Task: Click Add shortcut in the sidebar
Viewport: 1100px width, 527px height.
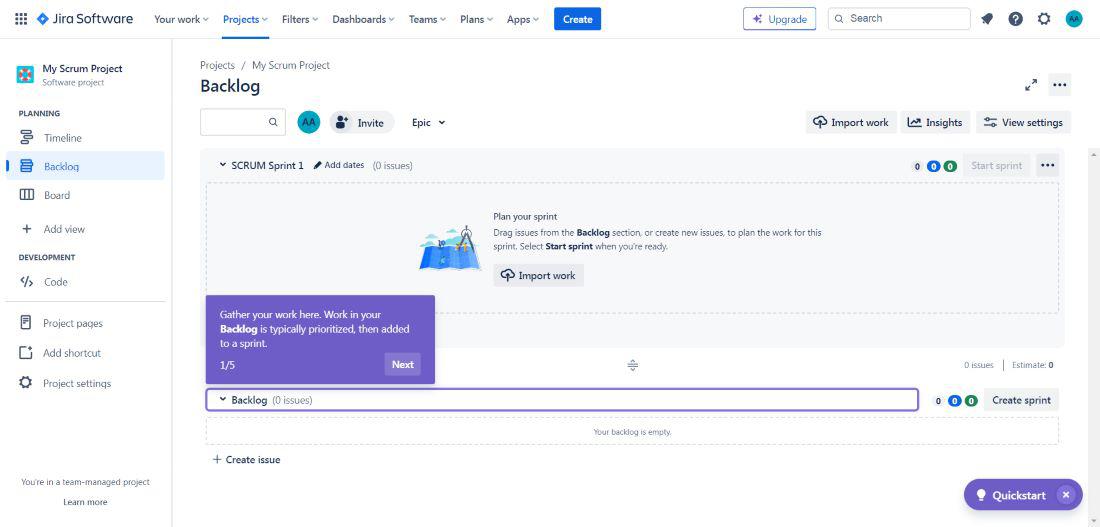Action: point(85,353)
